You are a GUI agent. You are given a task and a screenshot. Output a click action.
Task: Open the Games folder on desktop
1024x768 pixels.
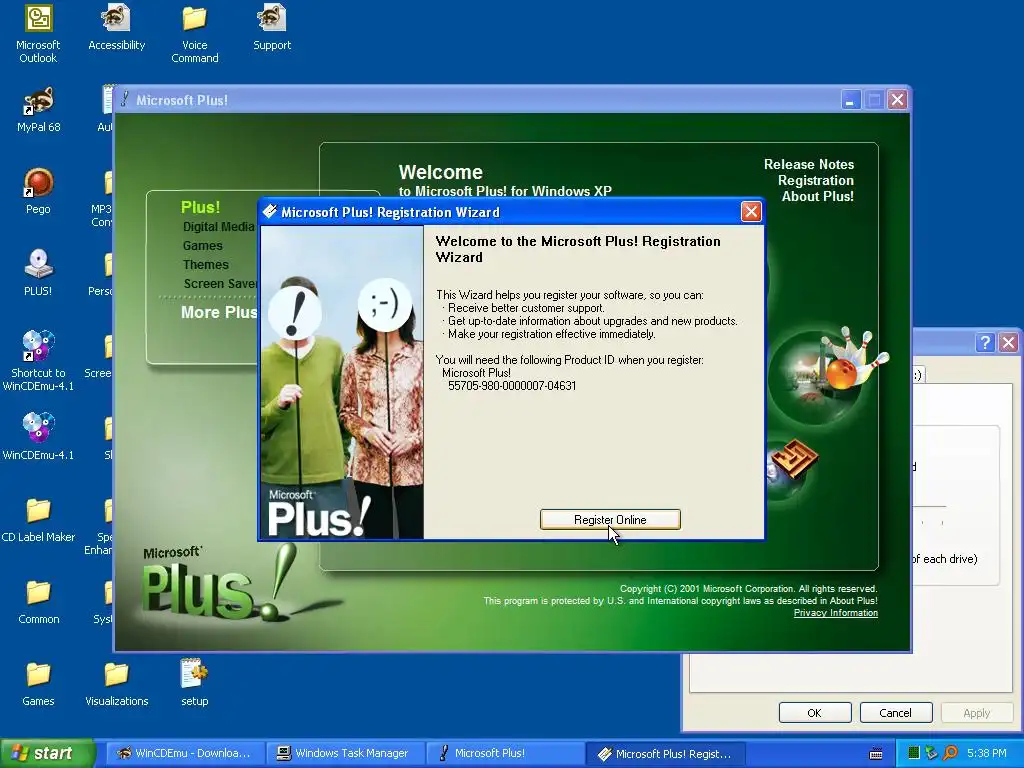(x=38, y=683)
